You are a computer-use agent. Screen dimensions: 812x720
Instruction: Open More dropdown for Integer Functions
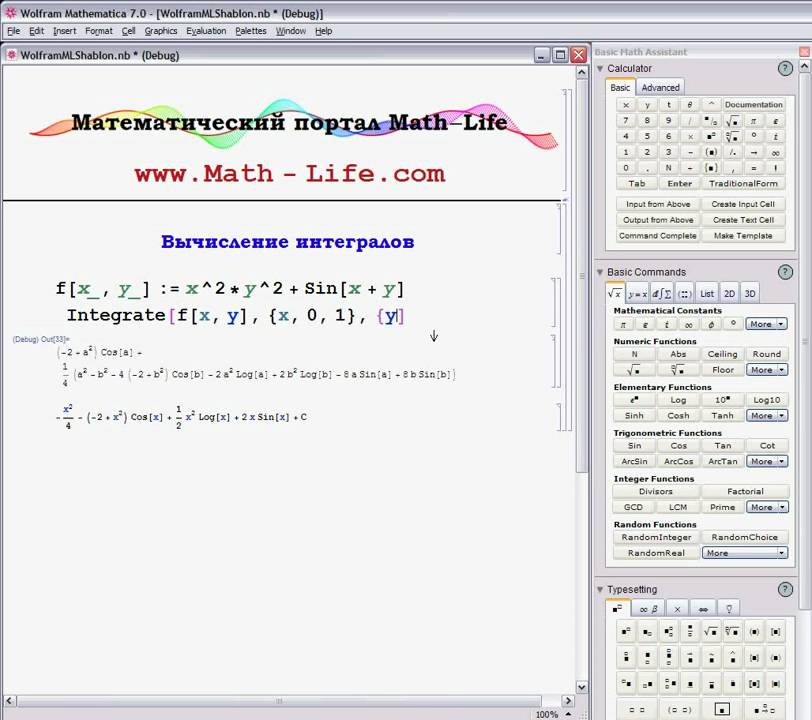[766, 507]
